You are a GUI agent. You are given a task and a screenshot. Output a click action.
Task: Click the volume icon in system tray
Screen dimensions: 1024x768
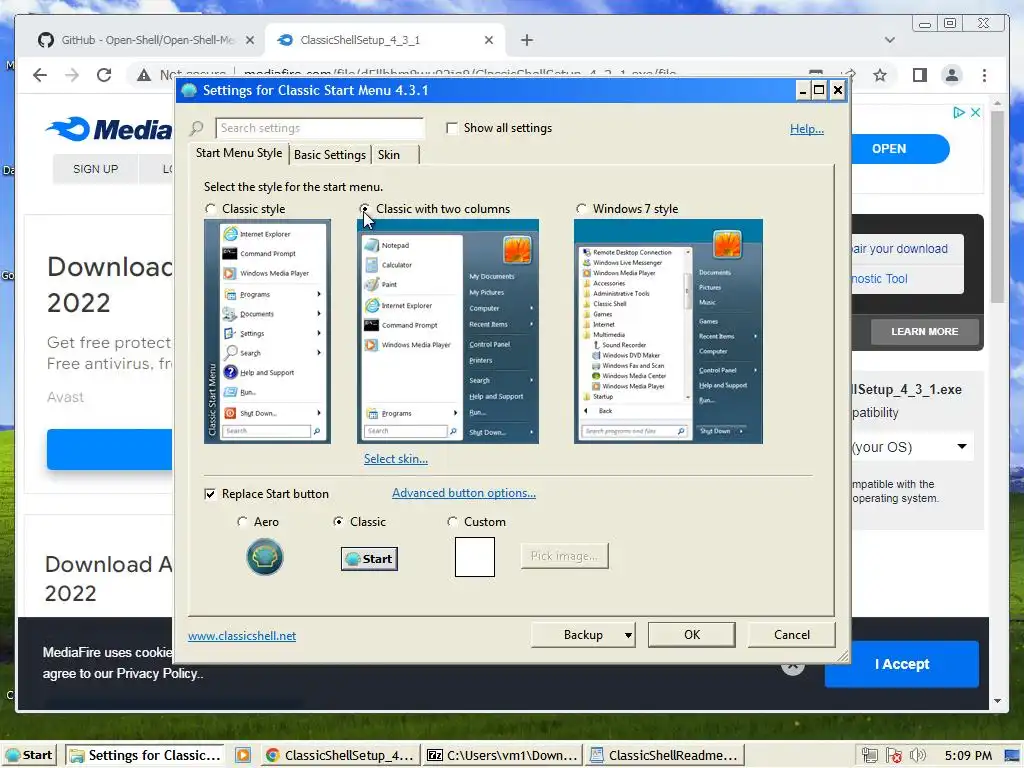(x=918, y=756)
